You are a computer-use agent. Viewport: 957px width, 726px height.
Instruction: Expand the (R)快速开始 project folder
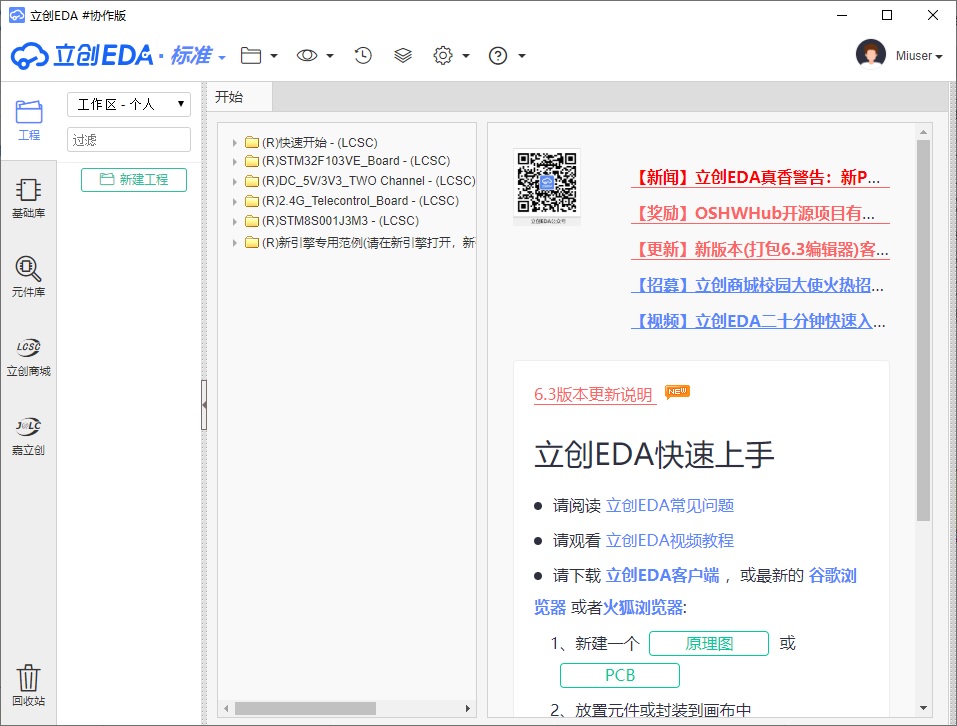pyautogui.click(x=235, y=143)
